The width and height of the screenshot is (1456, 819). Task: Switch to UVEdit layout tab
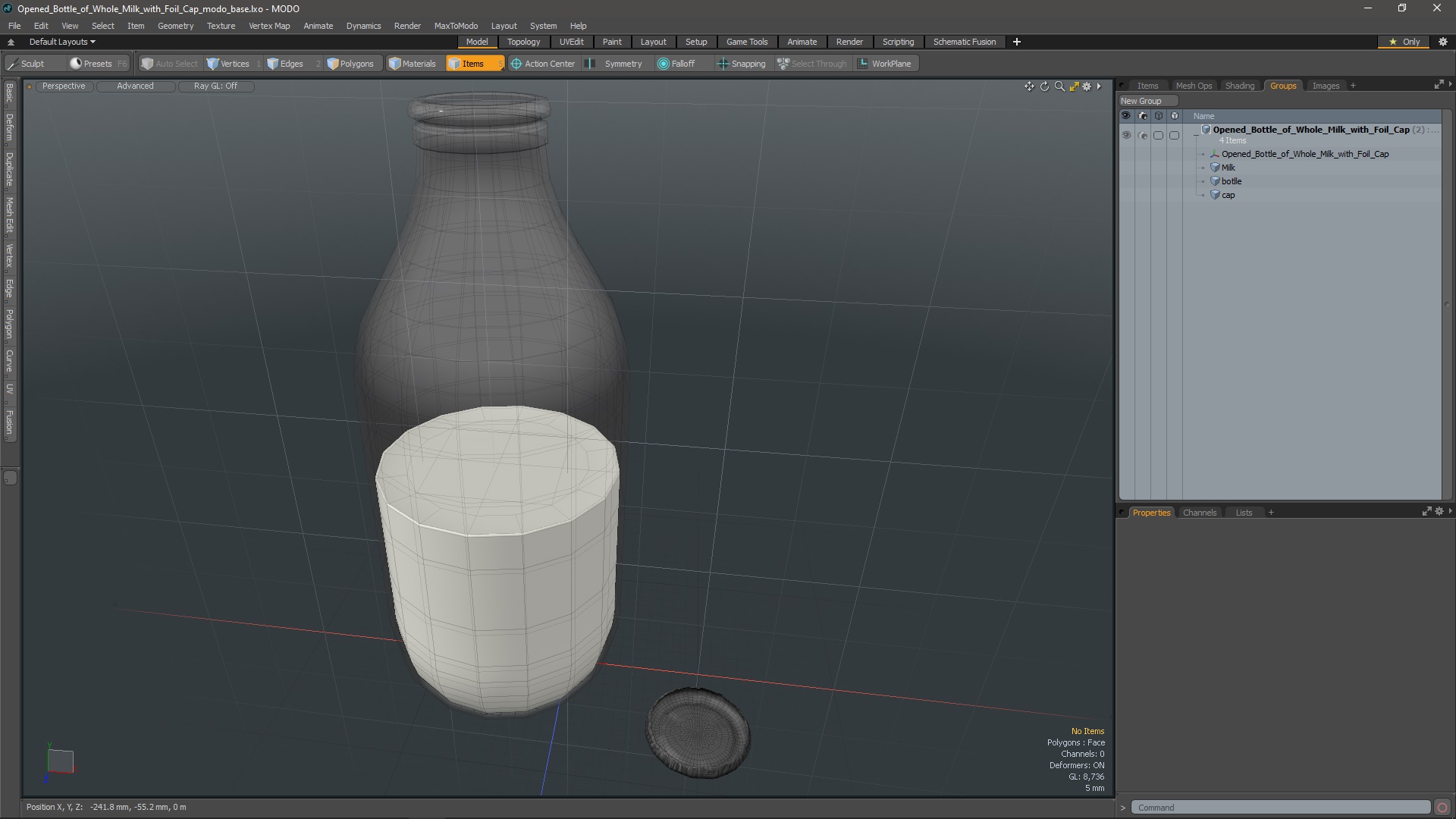pyautogui.click(x=572, y=42)
